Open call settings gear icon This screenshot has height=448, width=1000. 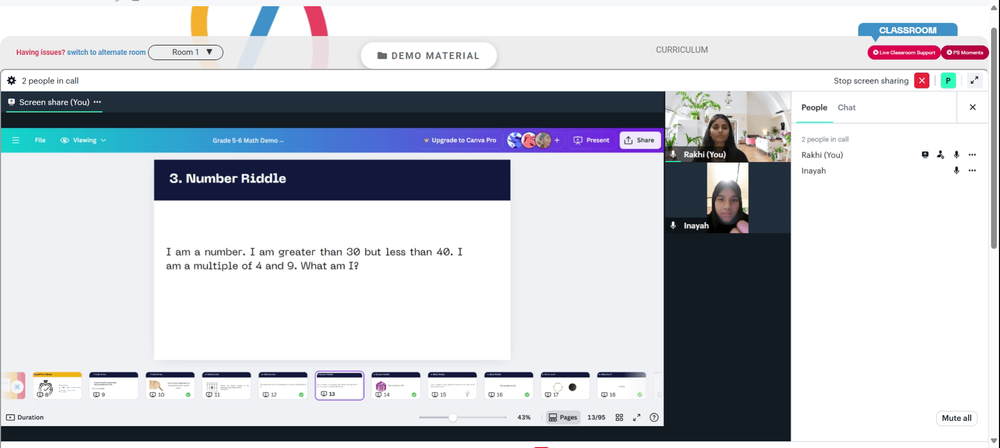tap(11, 81)
